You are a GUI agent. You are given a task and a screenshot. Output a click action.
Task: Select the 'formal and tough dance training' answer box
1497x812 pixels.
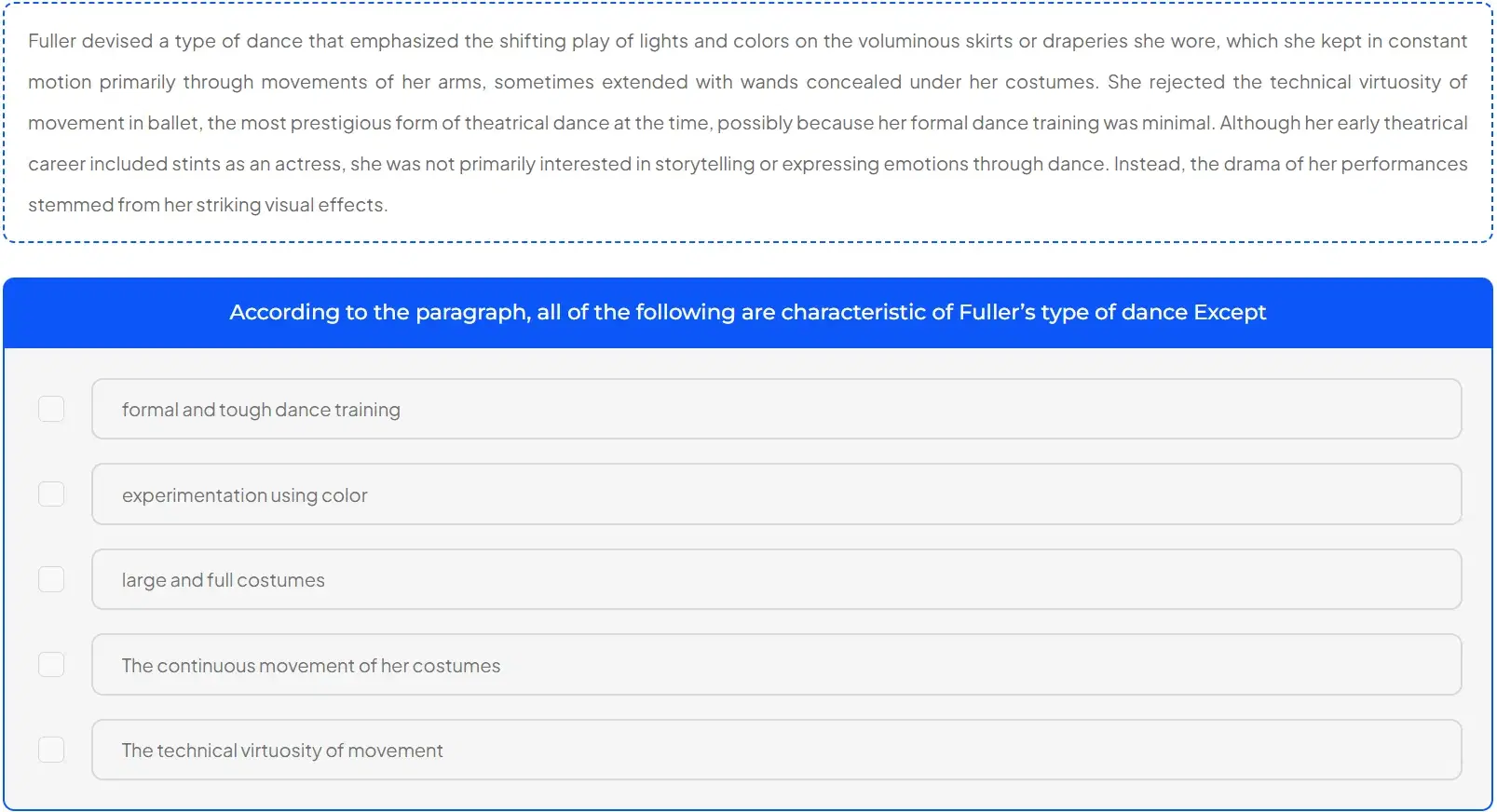coord(776,410)
